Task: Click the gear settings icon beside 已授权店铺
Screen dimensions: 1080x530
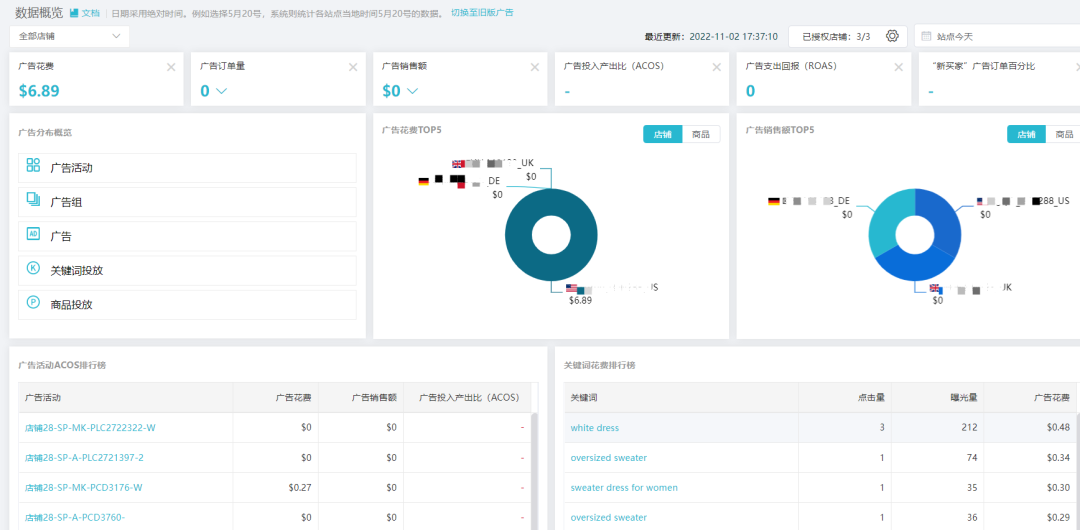Action: (892, 36)
